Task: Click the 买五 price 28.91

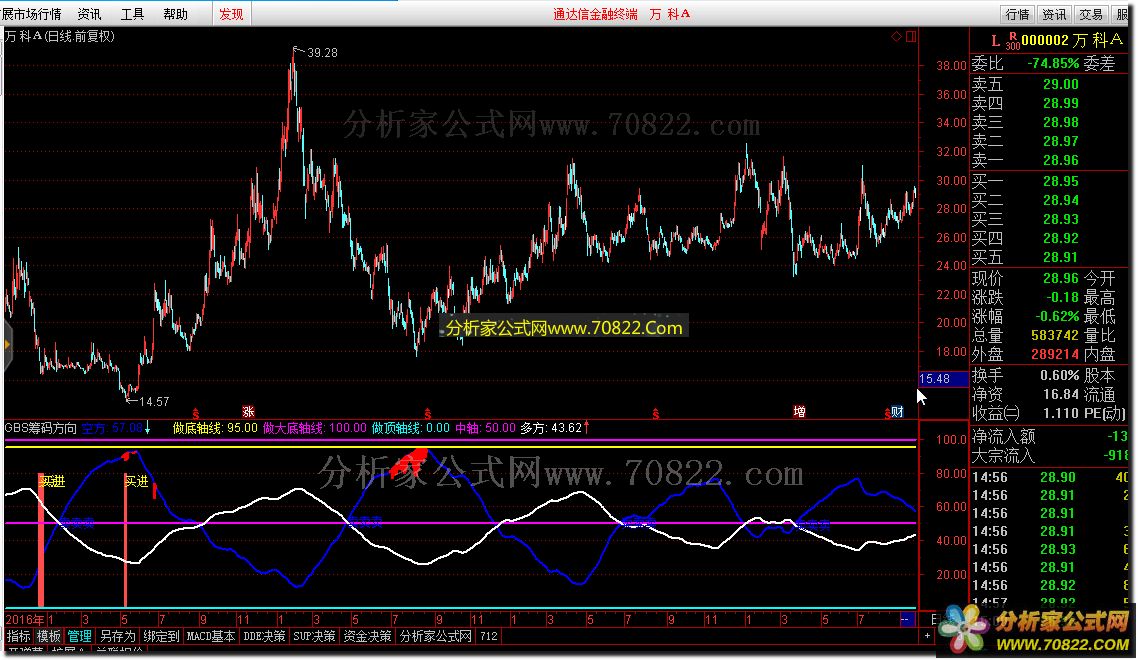Action: [1061, 257]
